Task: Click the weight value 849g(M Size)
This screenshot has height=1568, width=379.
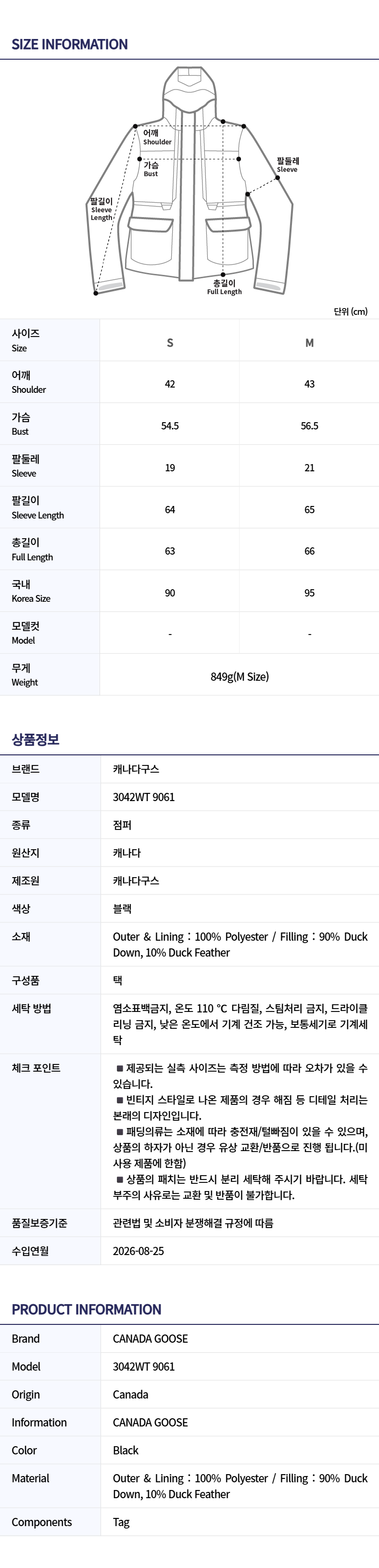Action: click(240, 677)
